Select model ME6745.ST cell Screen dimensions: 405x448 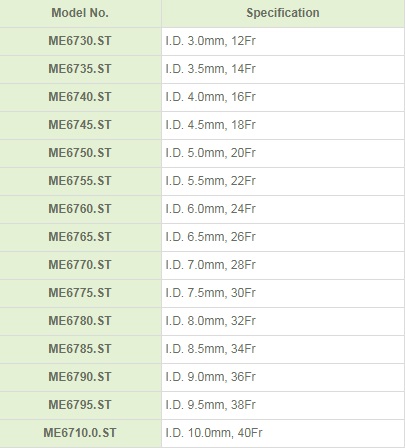tap(80, 125)
